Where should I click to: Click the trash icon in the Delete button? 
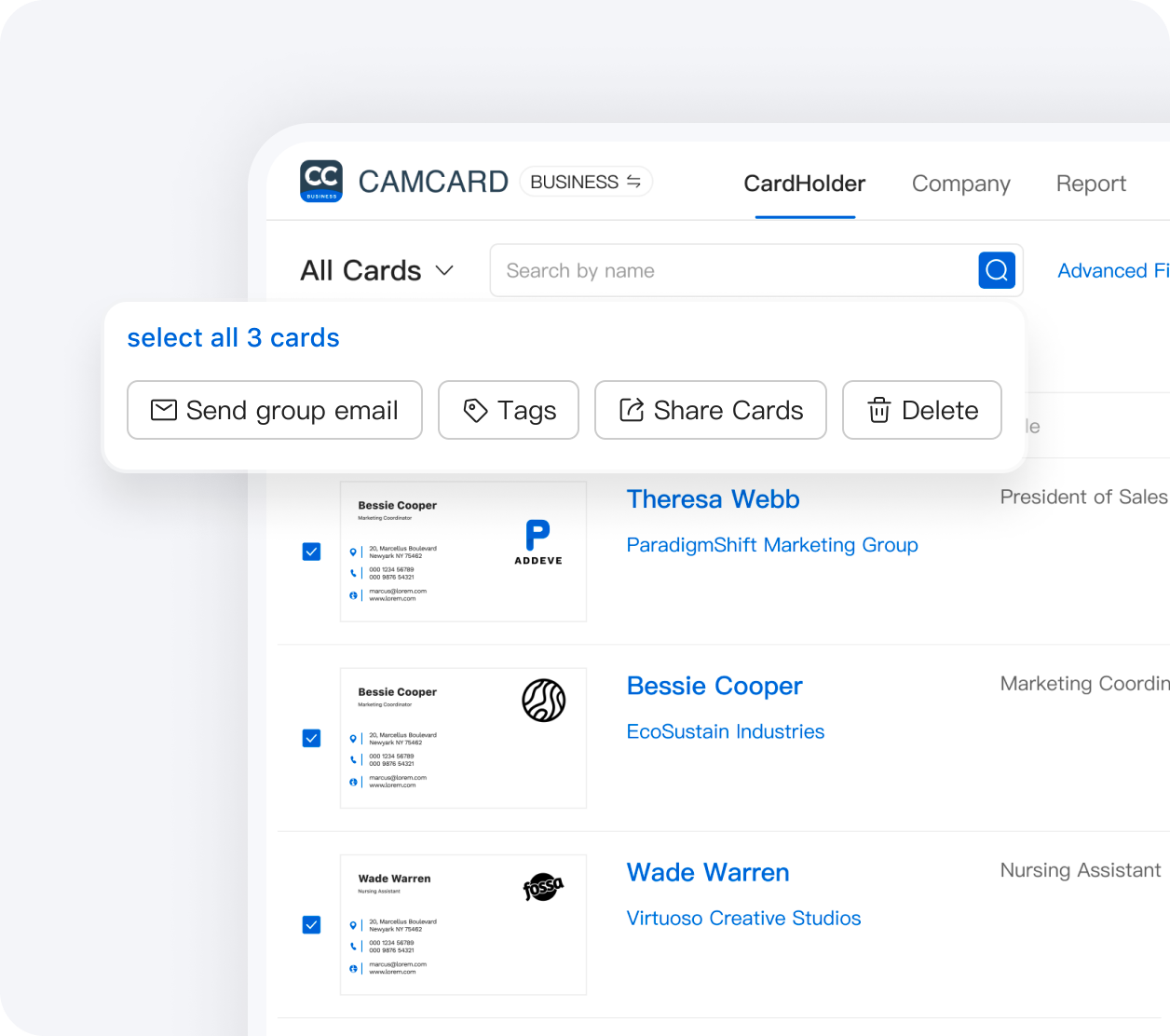point(877,410)
